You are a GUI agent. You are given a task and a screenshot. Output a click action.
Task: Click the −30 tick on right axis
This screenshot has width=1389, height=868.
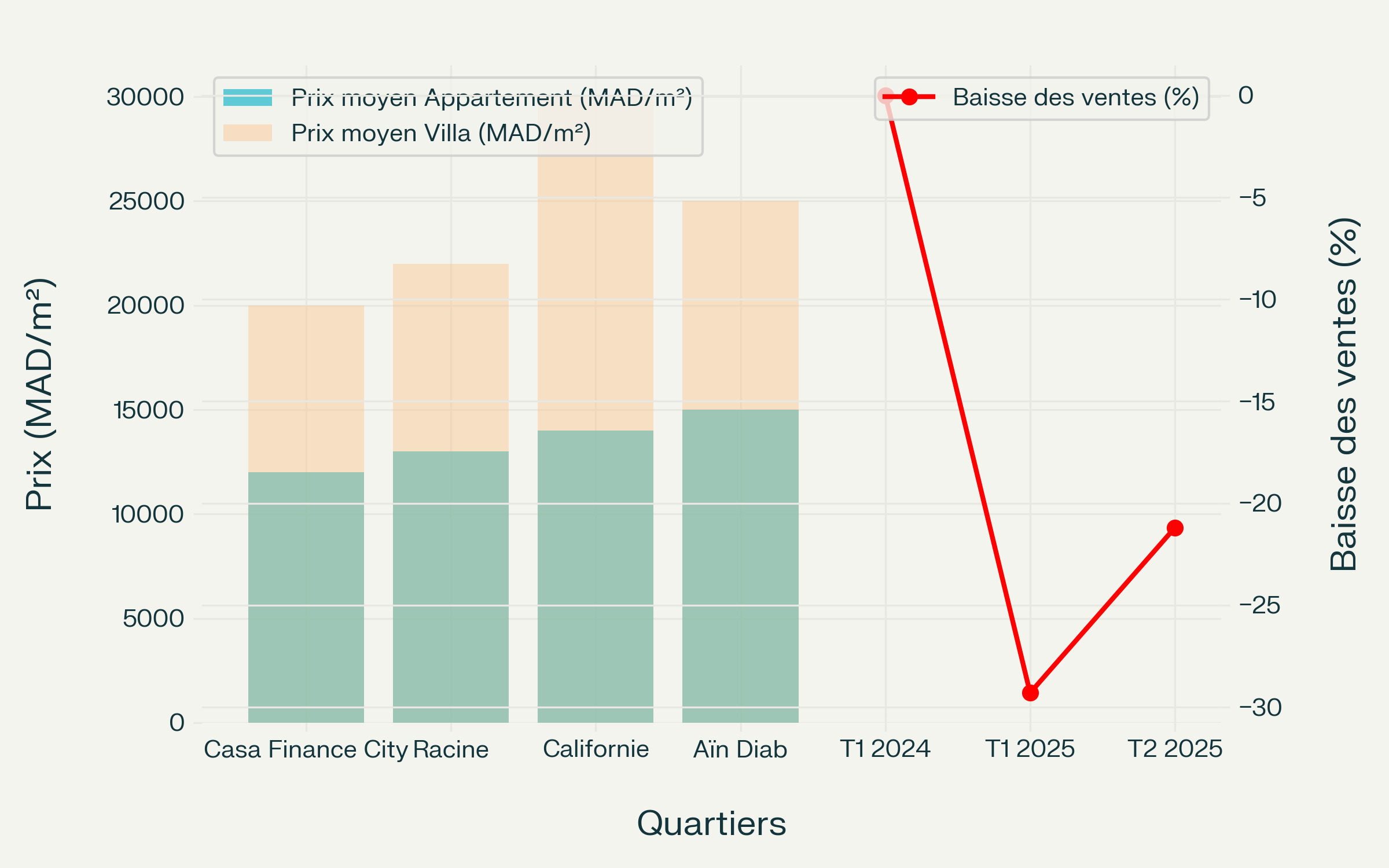pyautogui.click(x=1261, y=708)
